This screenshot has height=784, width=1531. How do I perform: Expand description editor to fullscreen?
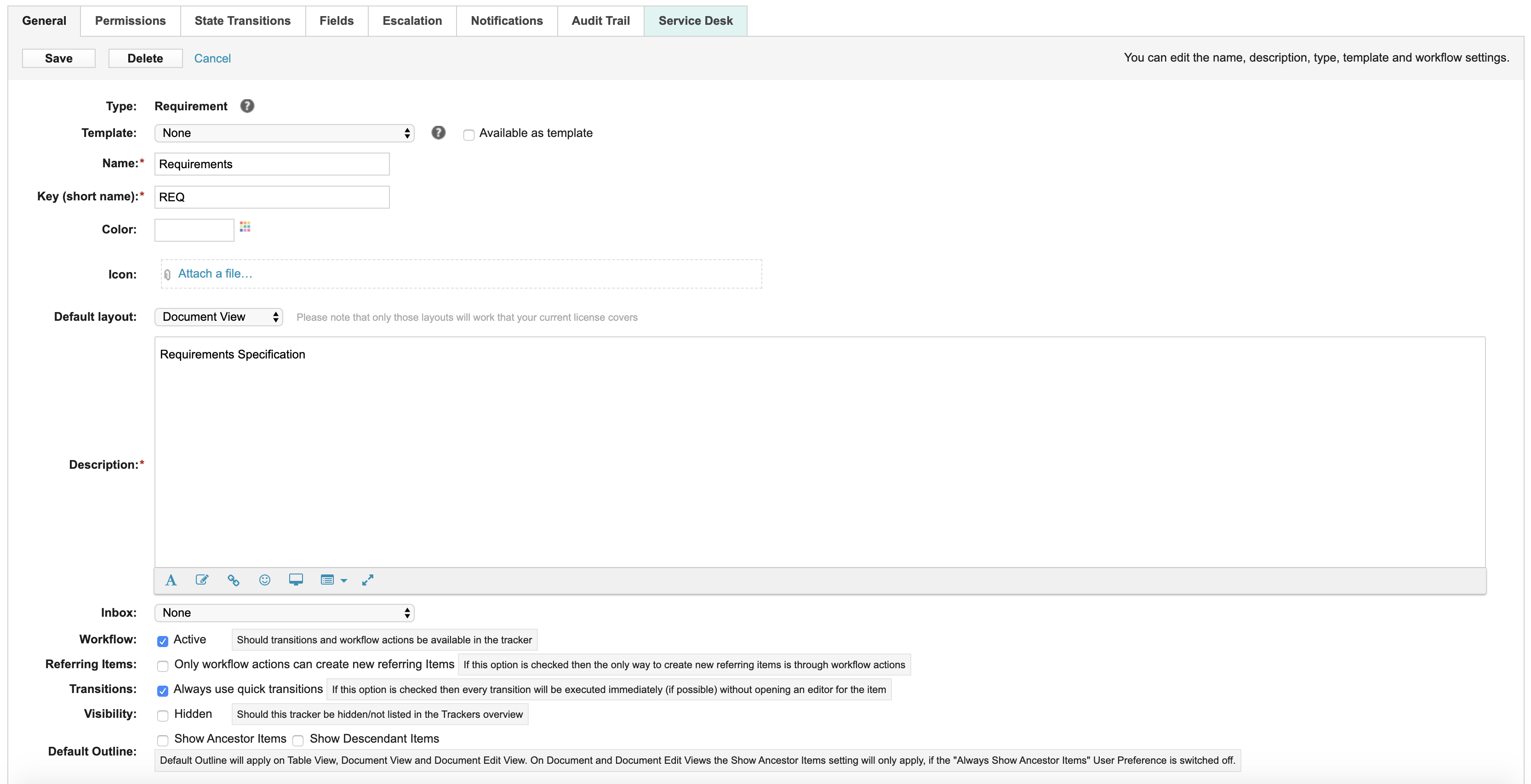368,580
